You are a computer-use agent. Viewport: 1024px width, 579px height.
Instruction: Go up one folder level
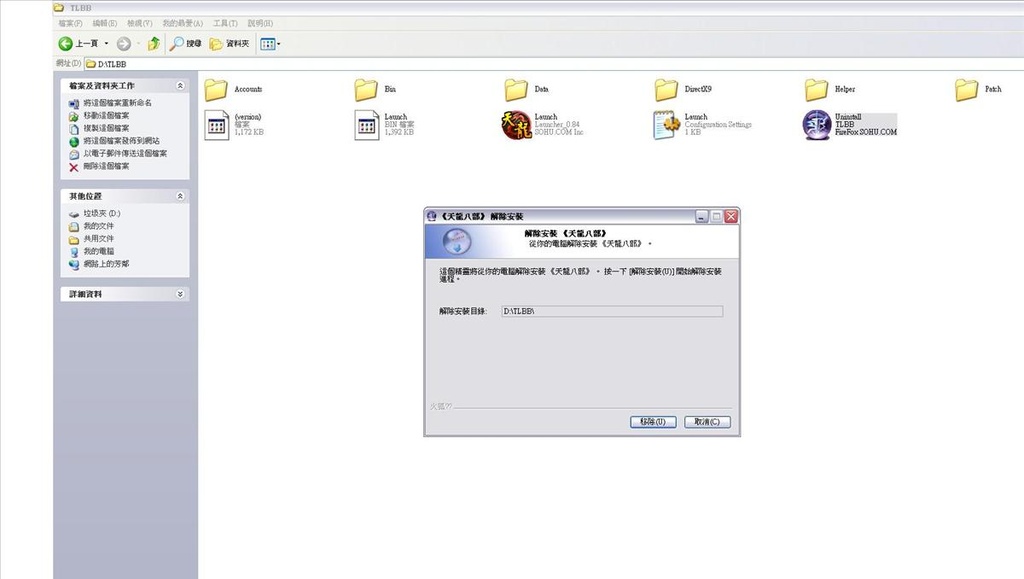[154, 44]
